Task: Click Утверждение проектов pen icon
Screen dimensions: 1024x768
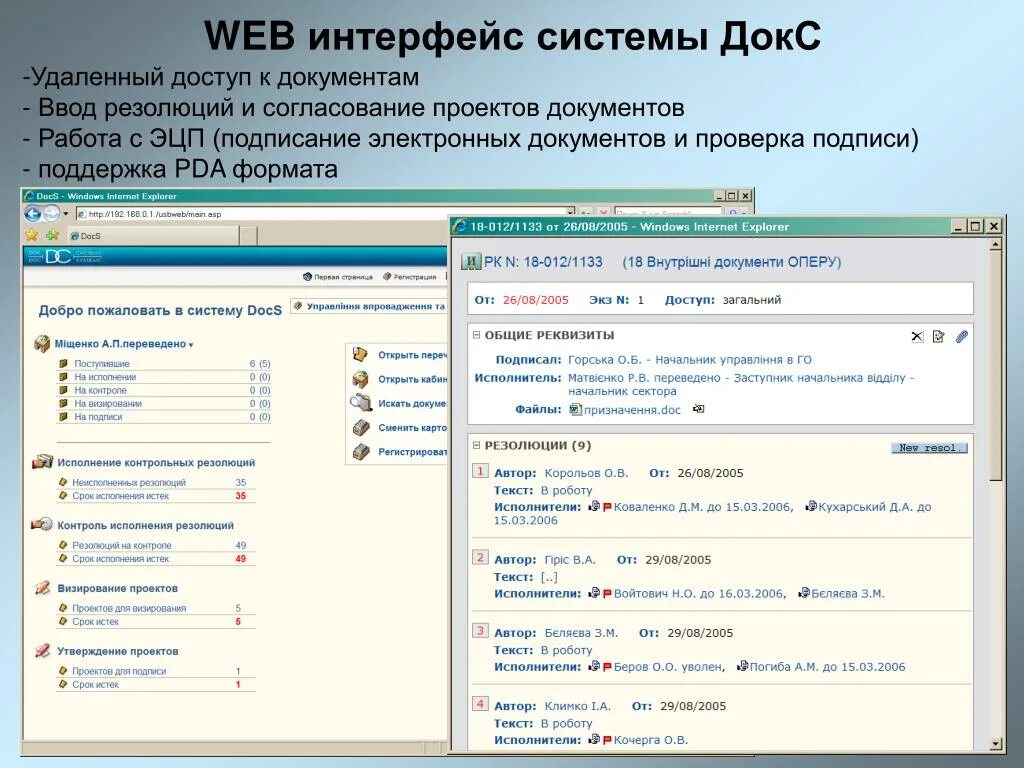Action: point(42,650)
